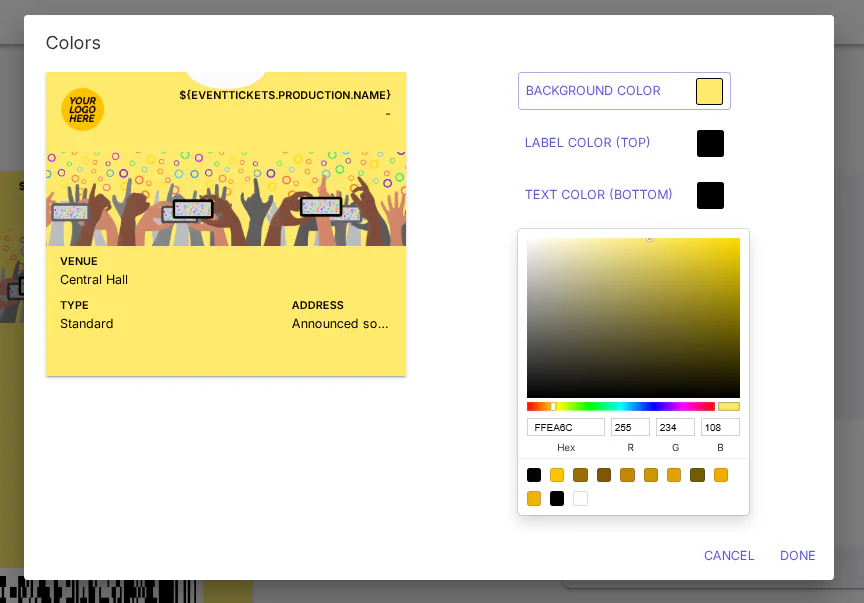Choose the Label Color (Top) label
This screenshot has width=864, height=603.
click(x=587, y=143)
